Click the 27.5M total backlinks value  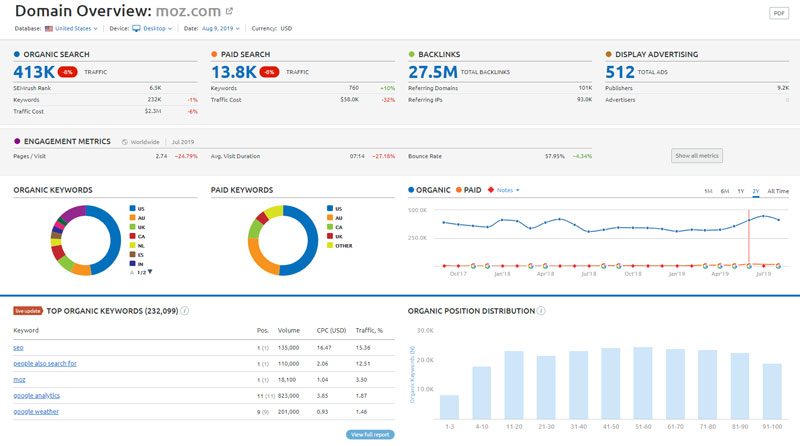pyautogui.click(x=433, y=72)
